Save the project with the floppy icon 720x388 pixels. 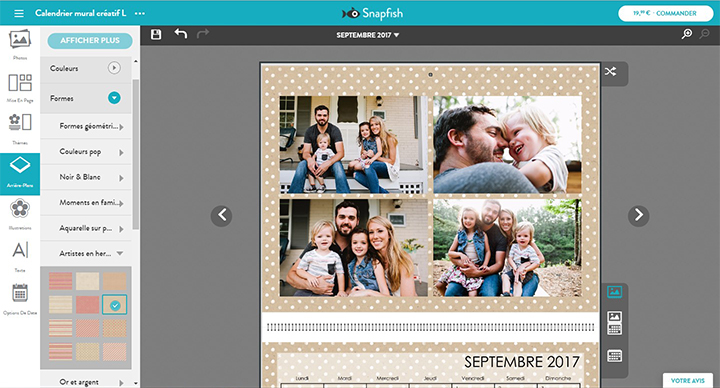[156, 34]
